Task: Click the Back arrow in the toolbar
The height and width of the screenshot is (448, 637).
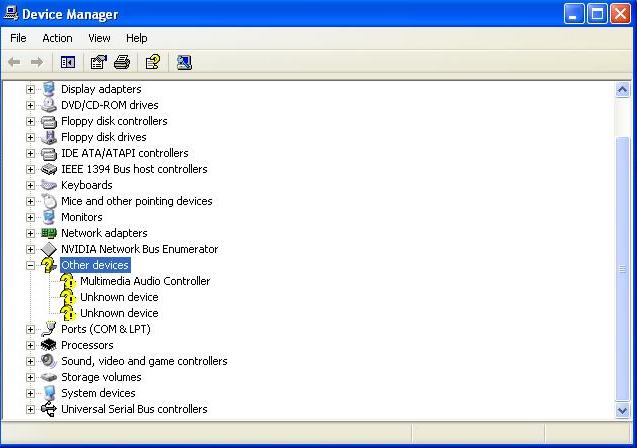Action: tap(14, 62)
